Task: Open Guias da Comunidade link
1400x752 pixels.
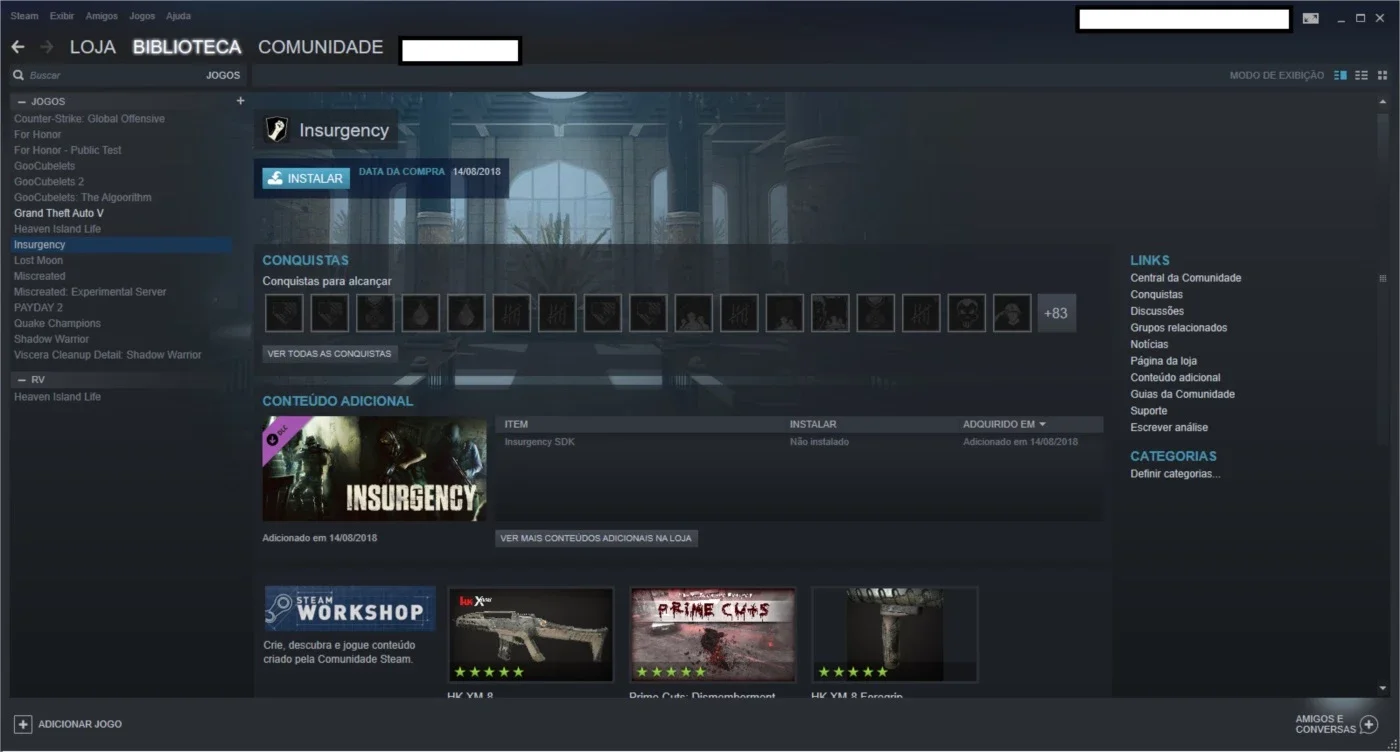Action: tap(1182, 394)
